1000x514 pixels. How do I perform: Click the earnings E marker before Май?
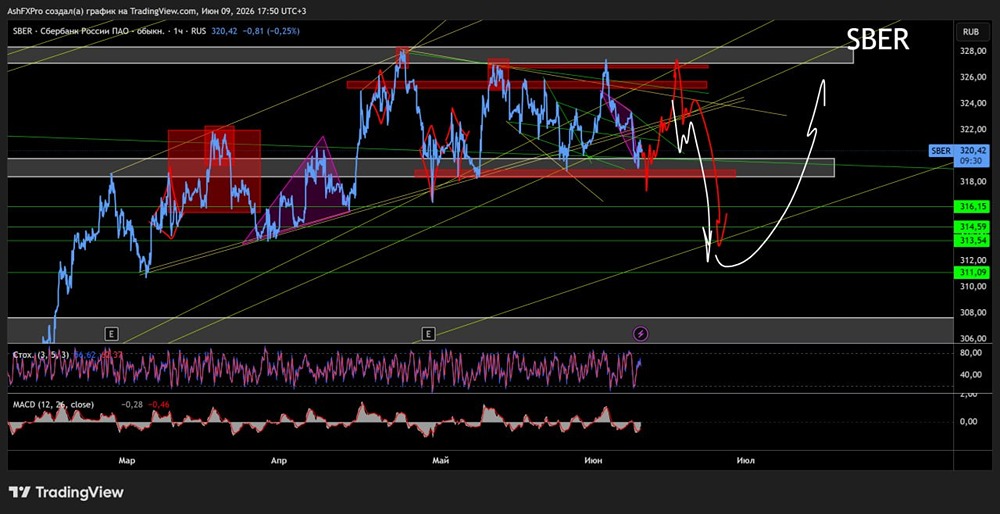click(x=429, y=333)
